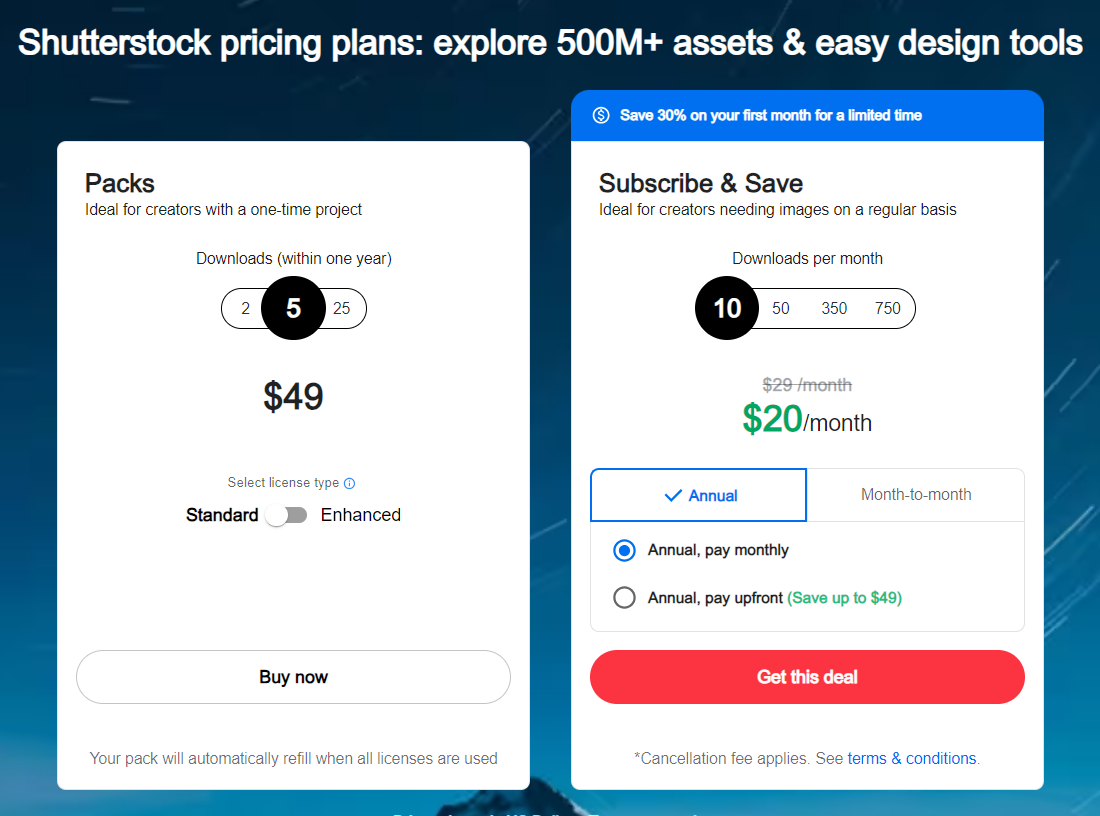The height and width of the screenshot is (816, 1100).
Task: Click the Enhanced license label
Action: coord(361,515)
